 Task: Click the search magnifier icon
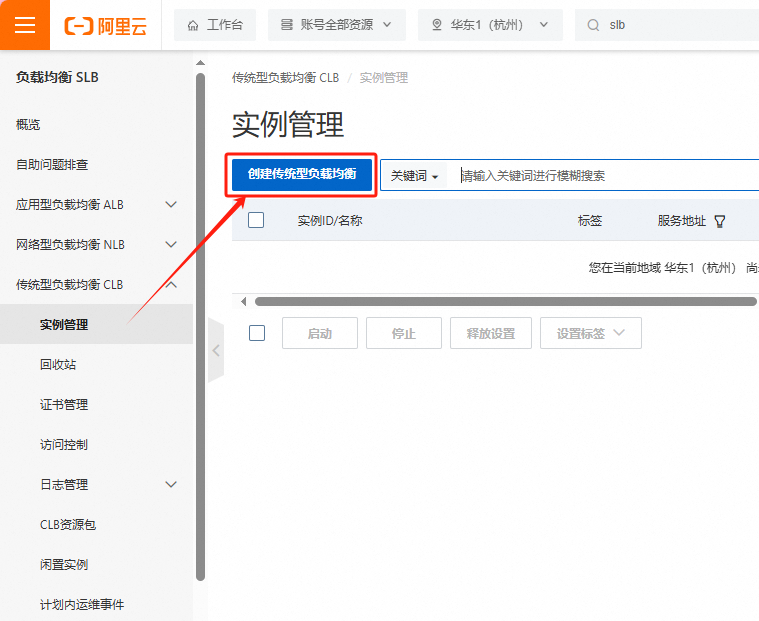point(593,25)
